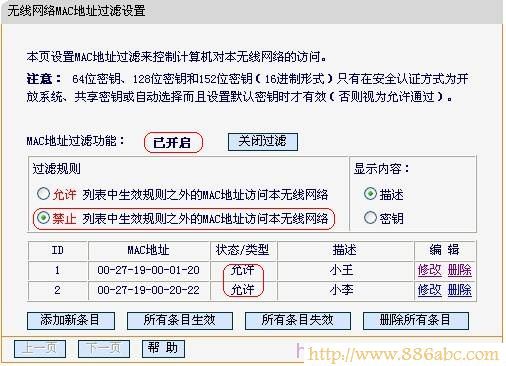Click 删除 link for entry 小李
Screen dimensions: 506x366
coord(460,290)
